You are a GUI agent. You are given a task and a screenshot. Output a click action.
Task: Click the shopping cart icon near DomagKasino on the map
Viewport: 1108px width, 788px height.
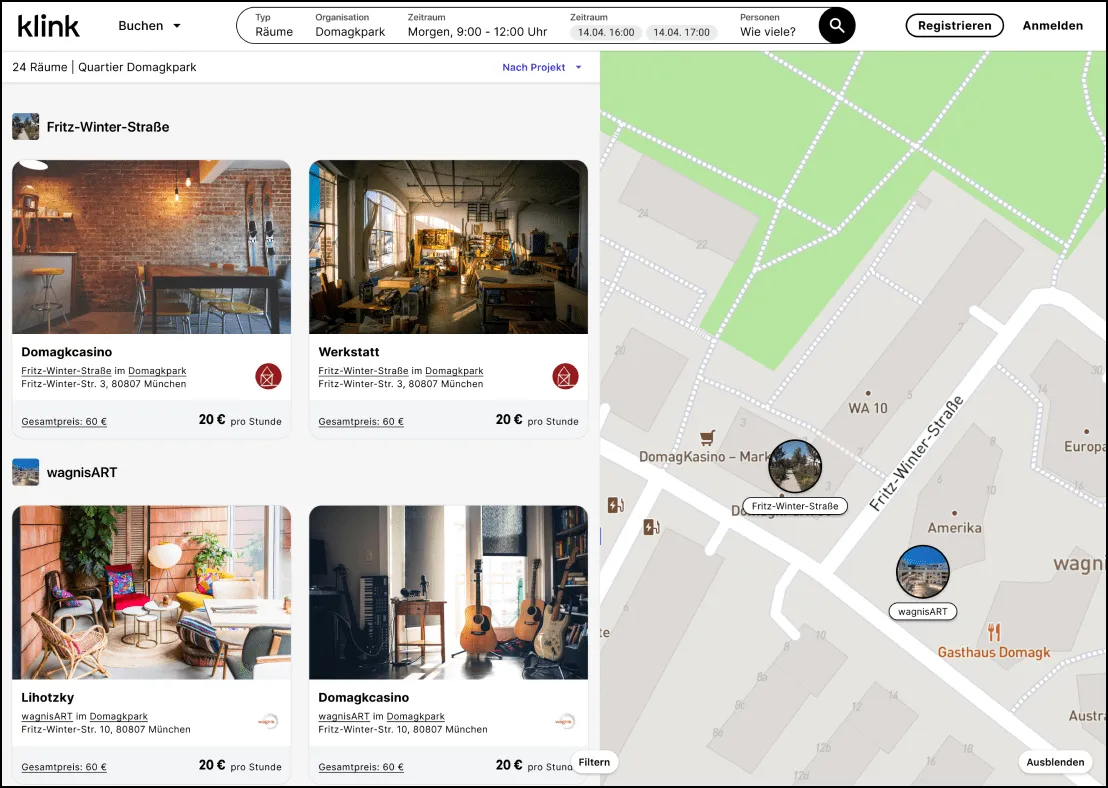coord(707,435)
